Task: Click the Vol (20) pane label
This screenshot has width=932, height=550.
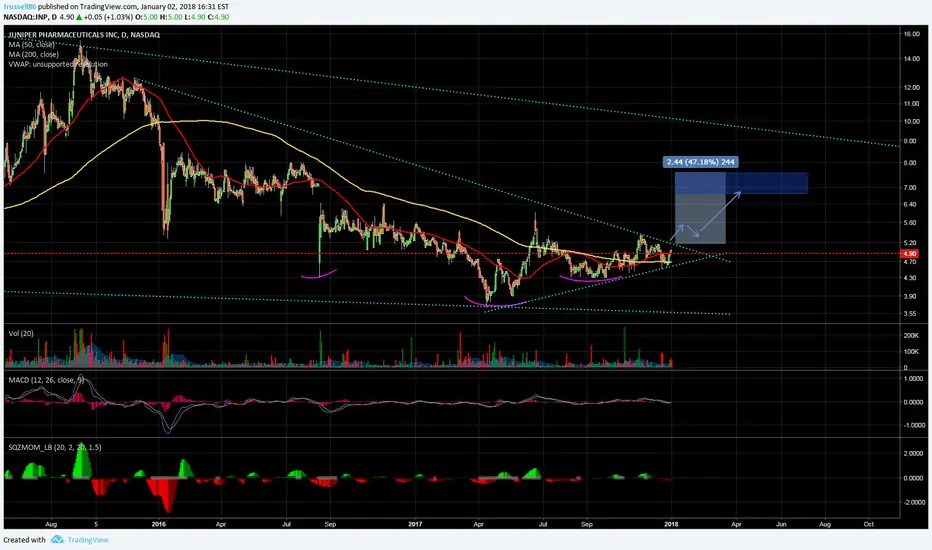Action: coord(21,334)
